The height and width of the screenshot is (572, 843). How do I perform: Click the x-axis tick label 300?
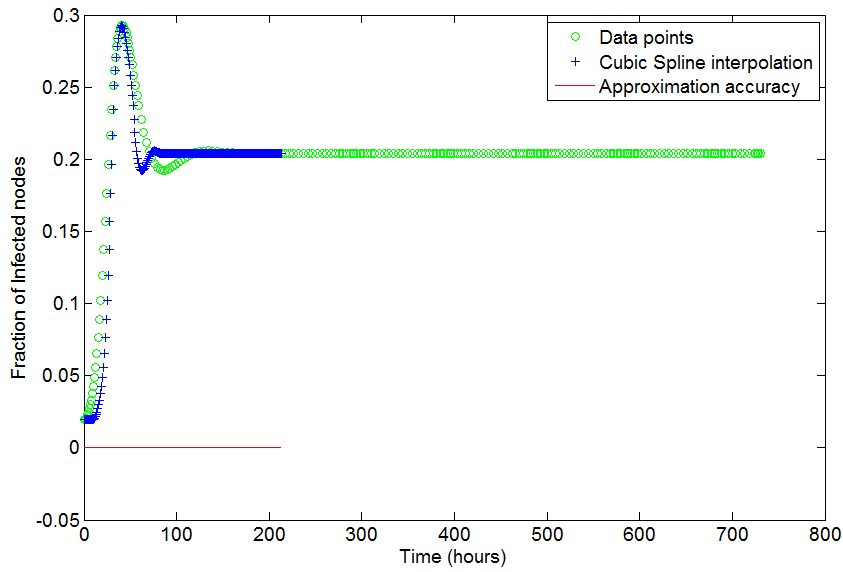pyautogui.click(x=362, y=534)
